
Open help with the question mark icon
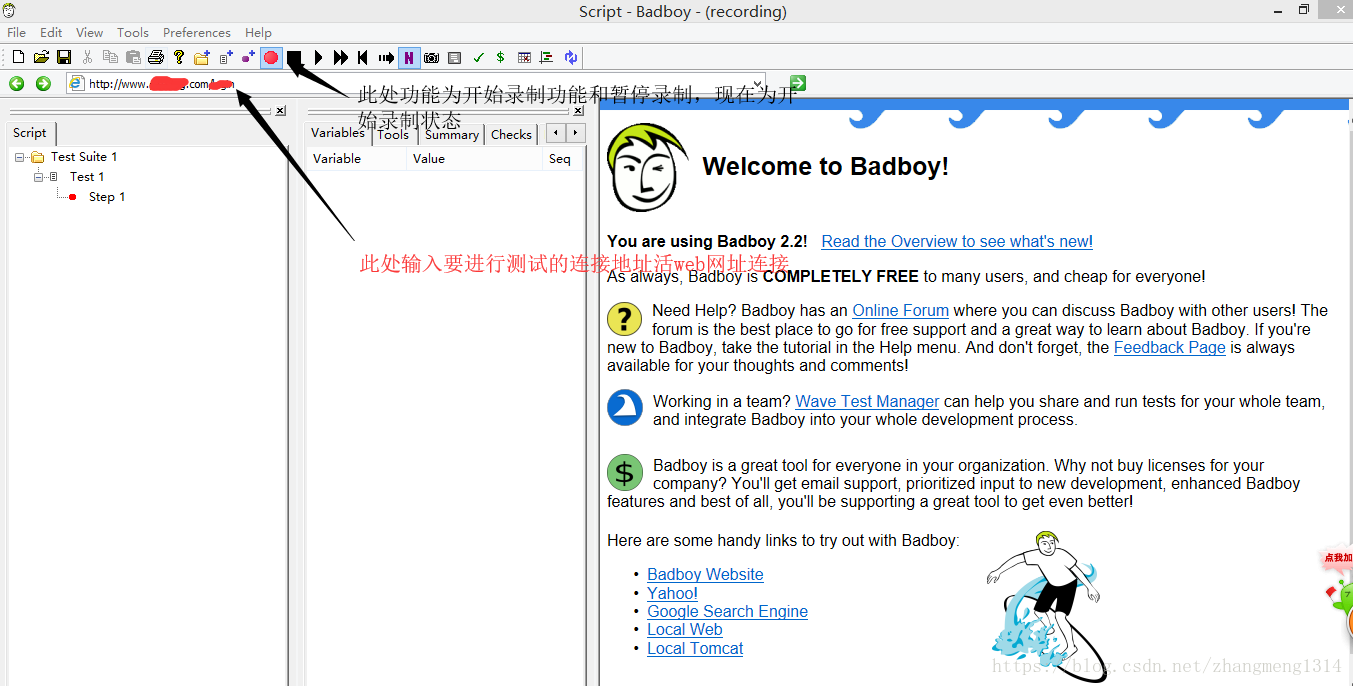click(179, 58)
